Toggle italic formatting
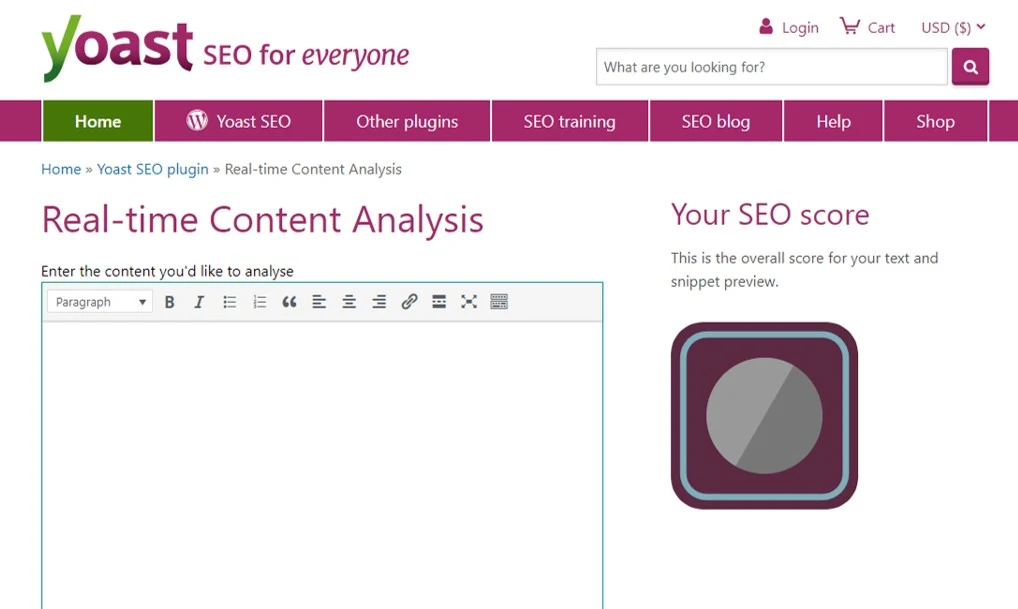Image resolution: width=1018 pixels, height=609 pixels. tap(199, 301)
